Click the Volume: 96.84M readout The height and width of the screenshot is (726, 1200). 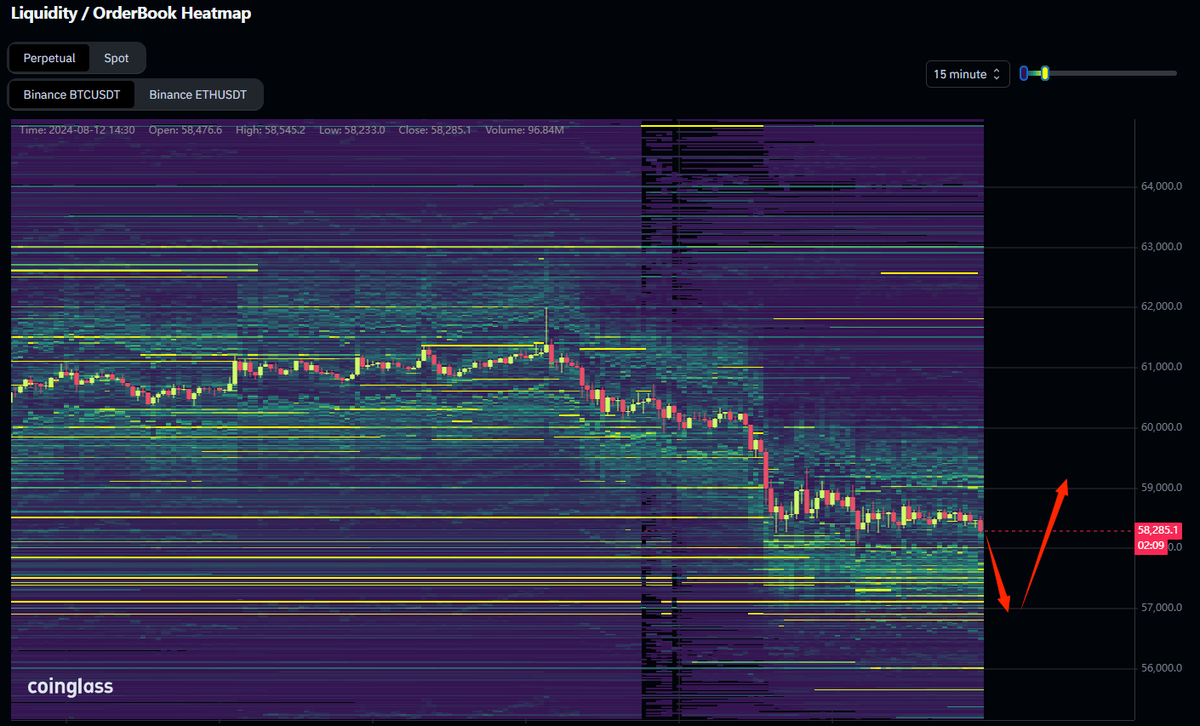tap(525, 130)
